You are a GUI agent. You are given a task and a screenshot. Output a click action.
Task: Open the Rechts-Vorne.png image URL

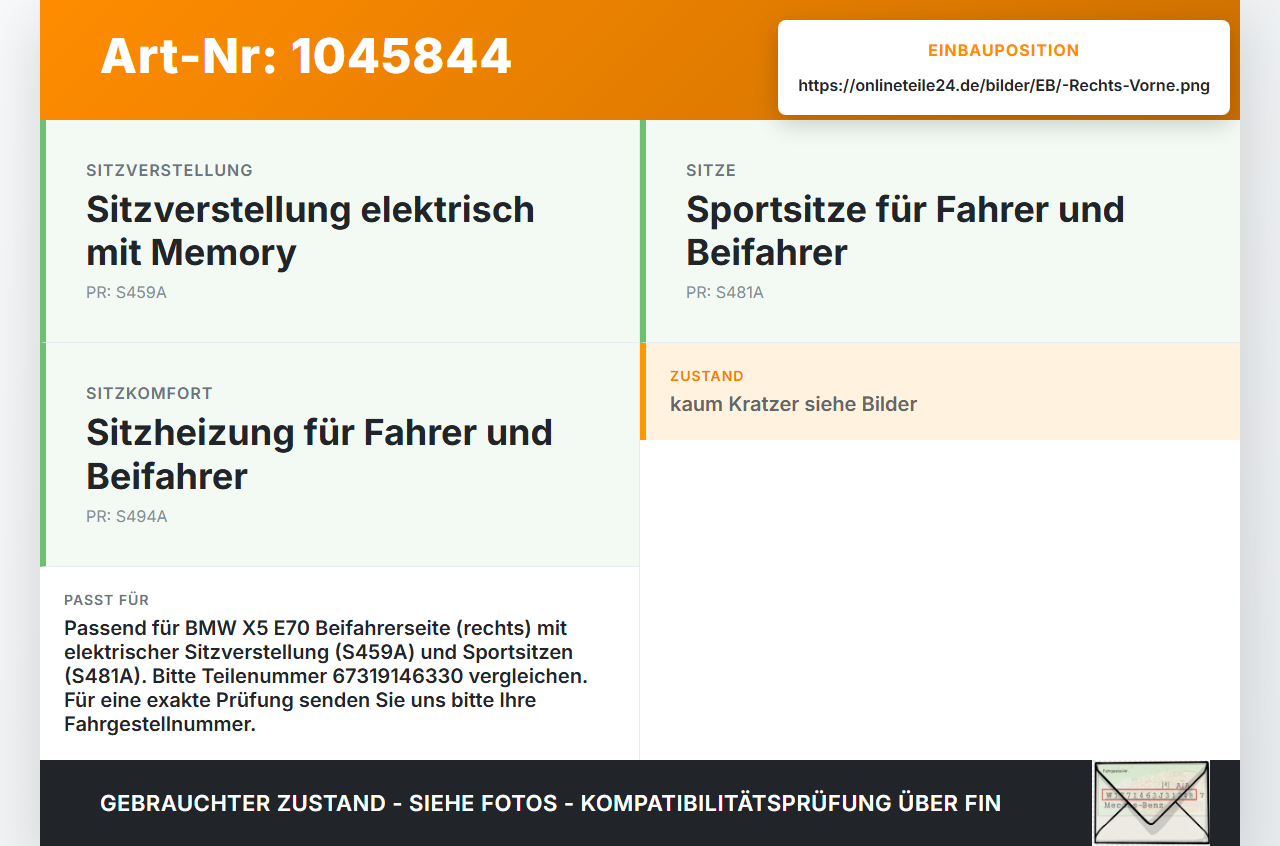point(1004,85)
